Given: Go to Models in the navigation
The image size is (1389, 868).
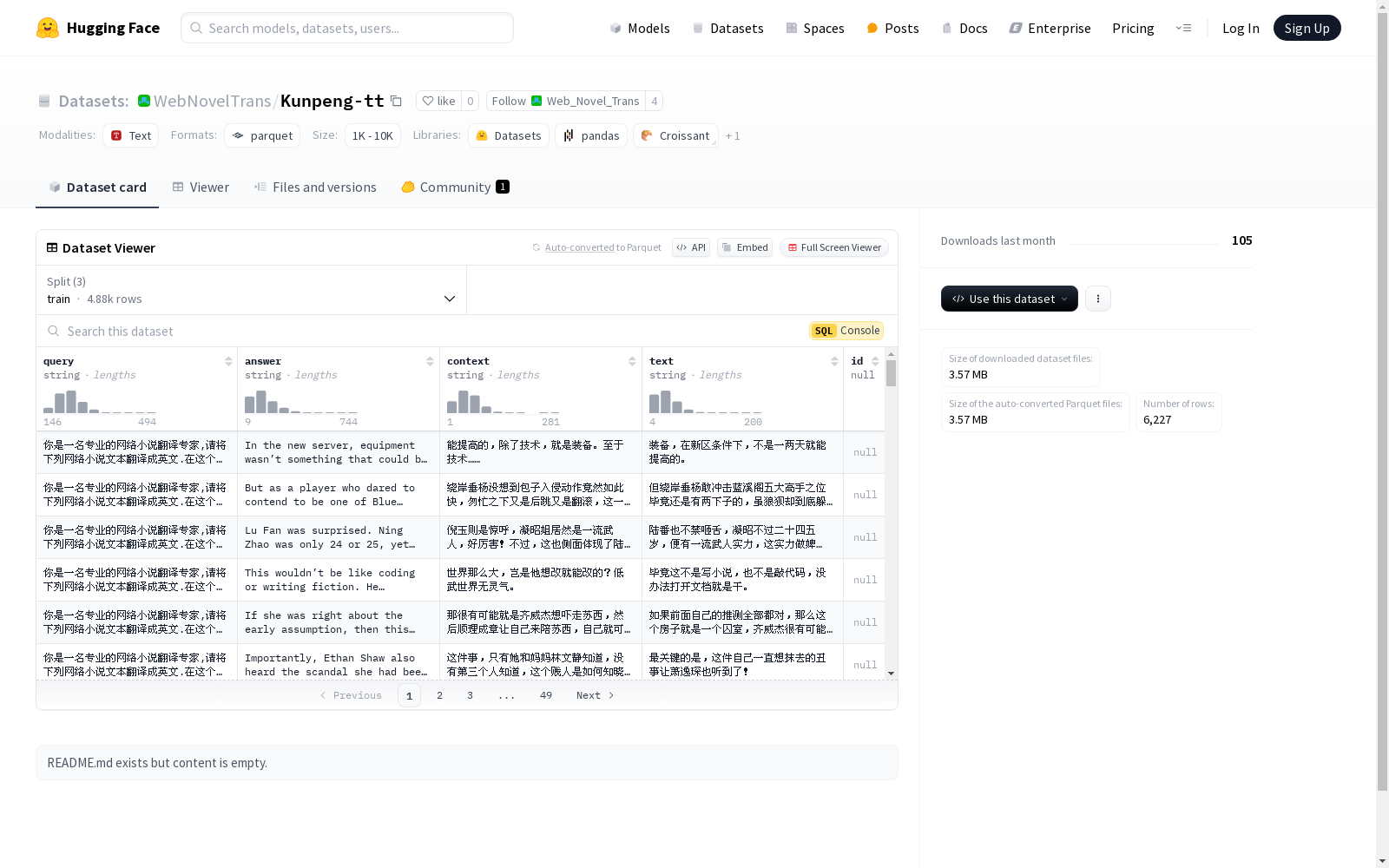Looking at the screenshot, I should [640, 28].
